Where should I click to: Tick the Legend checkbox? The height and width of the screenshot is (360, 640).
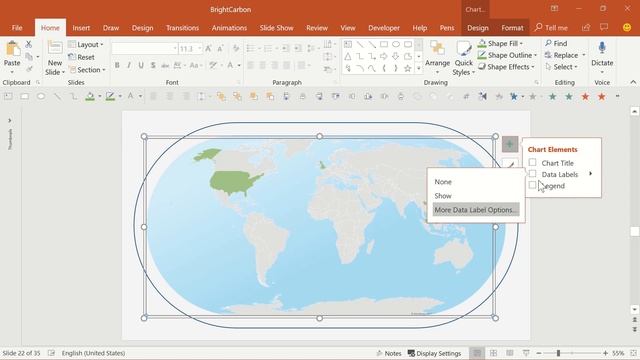(x=532, y=185)
